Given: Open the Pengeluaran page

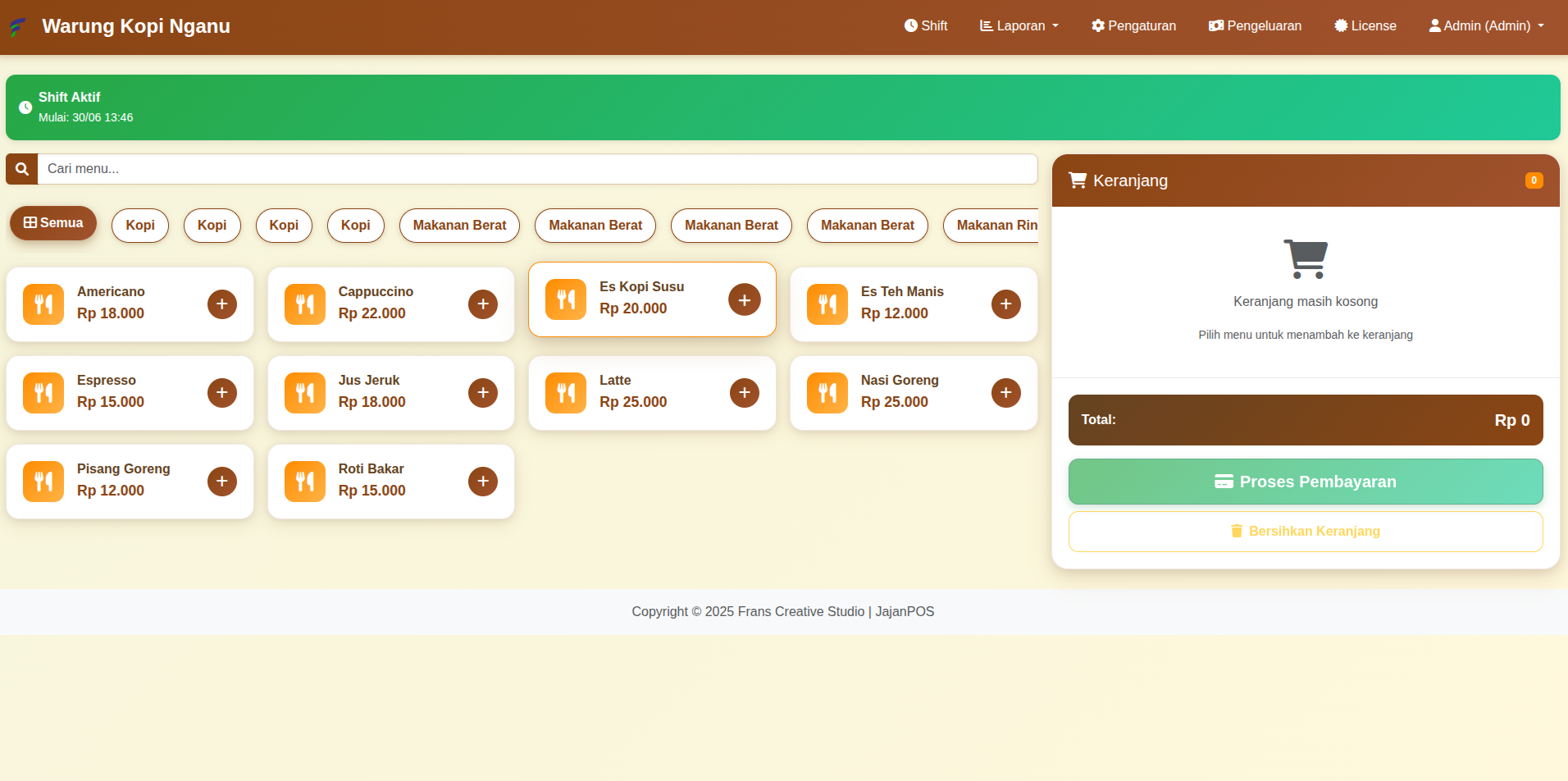Looking at the screenshot, I should point(1255,26).
